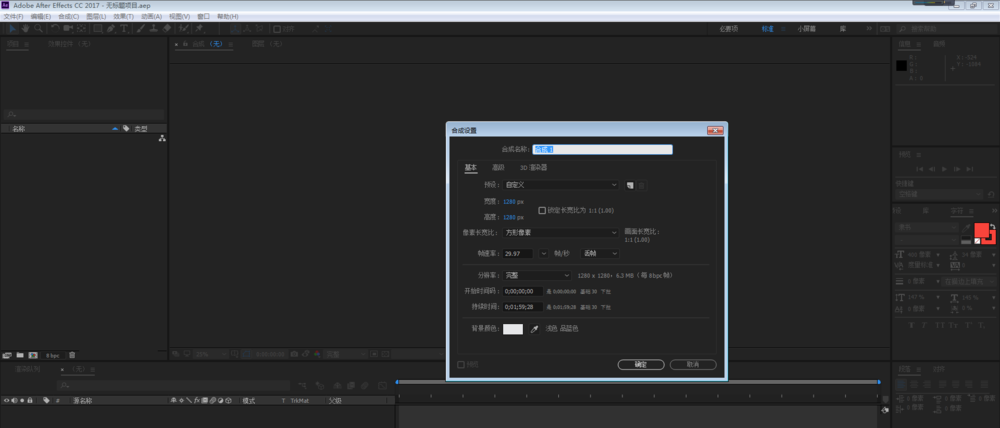The width and height of the screenshot is (1000, 428).
Task: Toggle the 预览 checkbox in dialog
Action: pyautogui.click(x=461, y=364)
